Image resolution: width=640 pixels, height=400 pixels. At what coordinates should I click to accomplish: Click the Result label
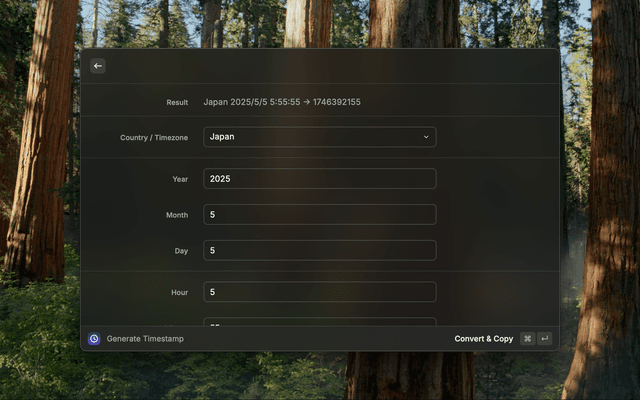click(177, 102)
